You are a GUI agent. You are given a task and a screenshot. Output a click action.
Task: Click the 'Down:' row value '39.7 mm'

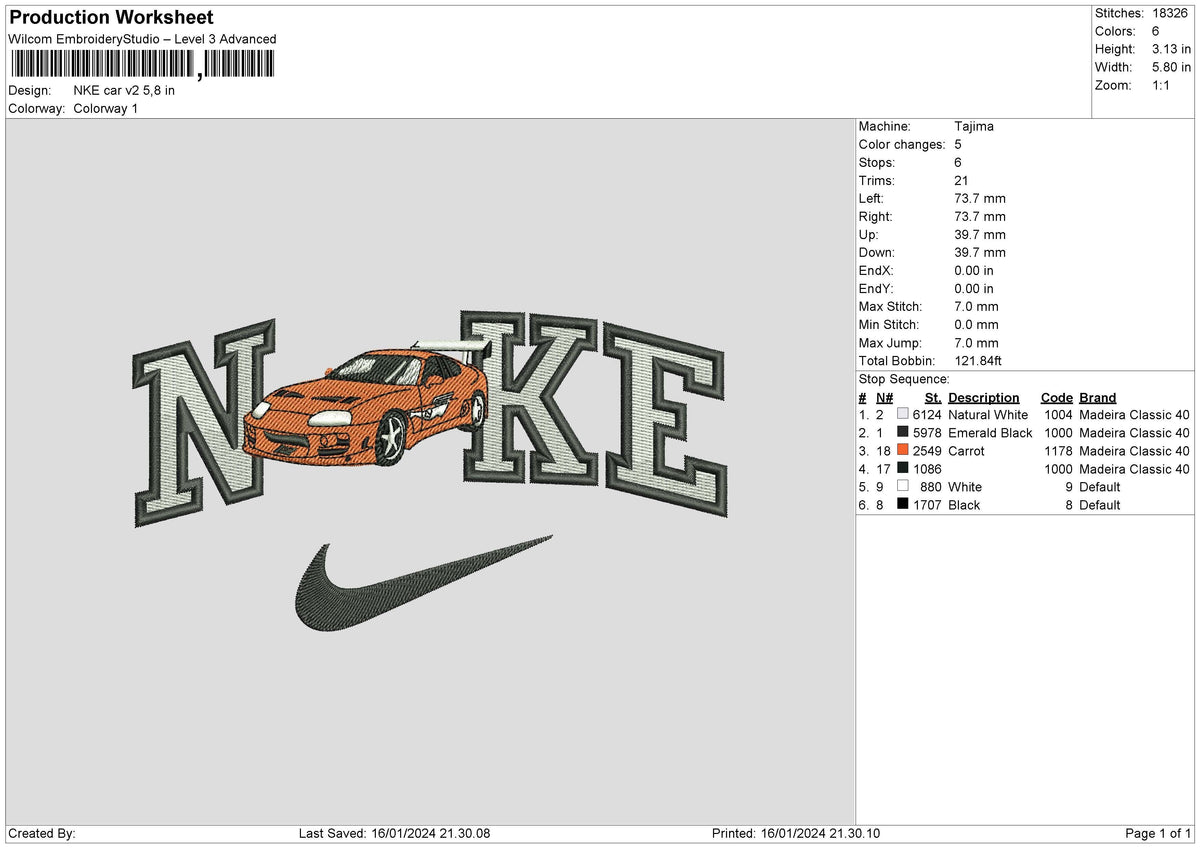click(x=980, y=253)
